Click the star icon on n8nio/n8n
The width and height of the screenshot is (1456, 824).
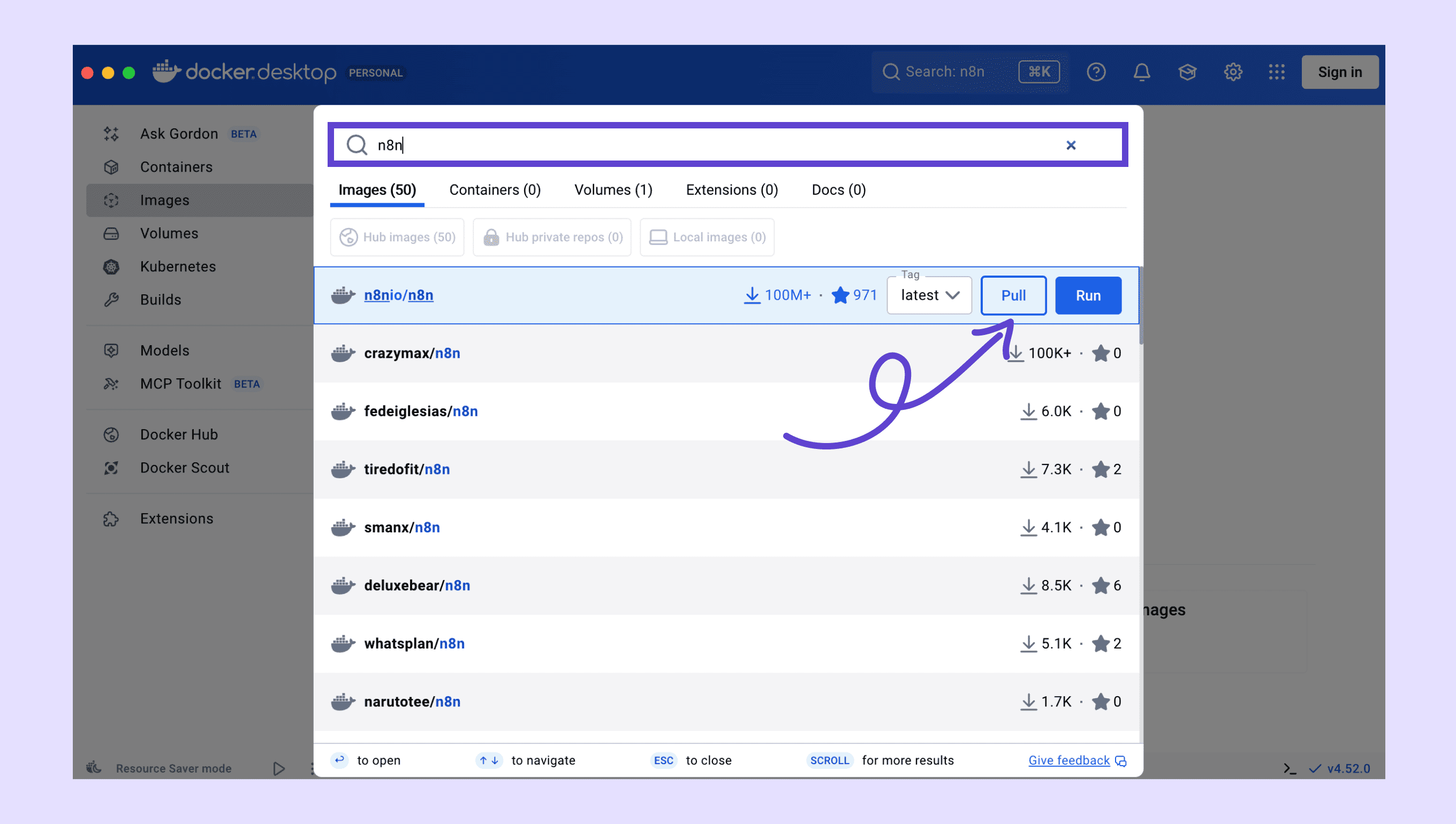840,295
